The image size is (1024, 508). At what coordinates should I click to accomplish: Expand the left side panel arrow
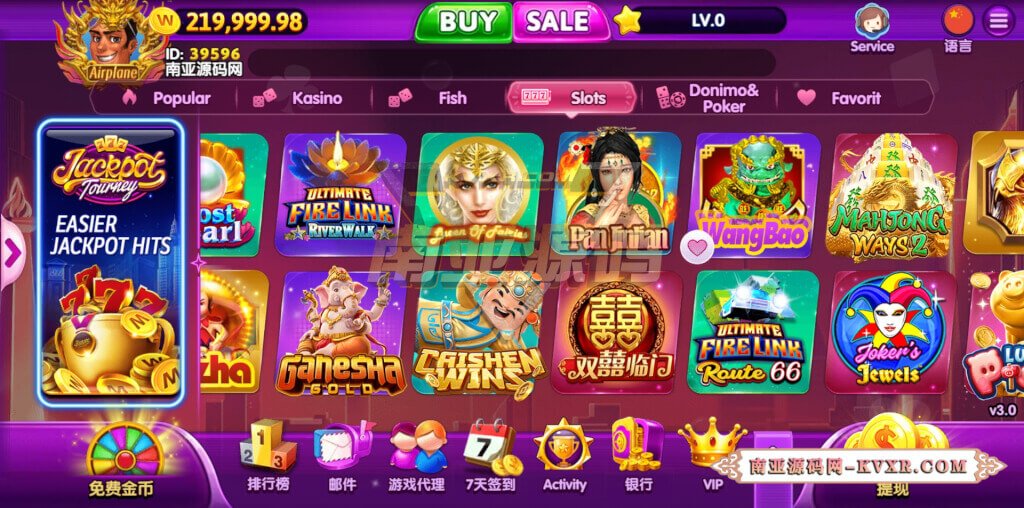12,253
